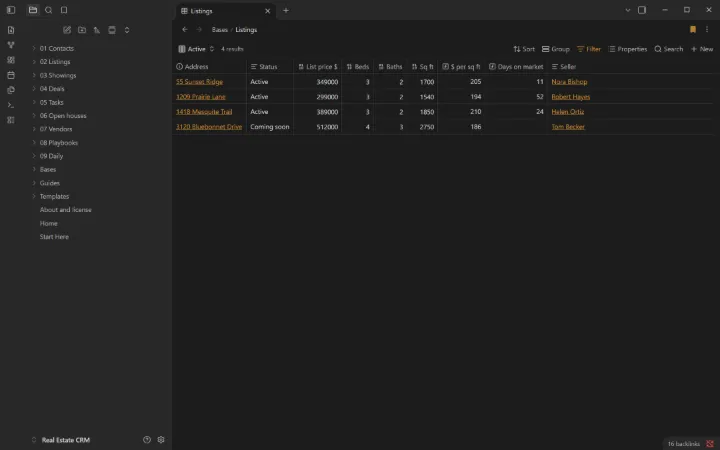The image size is (720, 450).
Task: Navigate back with left arrow
Action: (185, 29)
